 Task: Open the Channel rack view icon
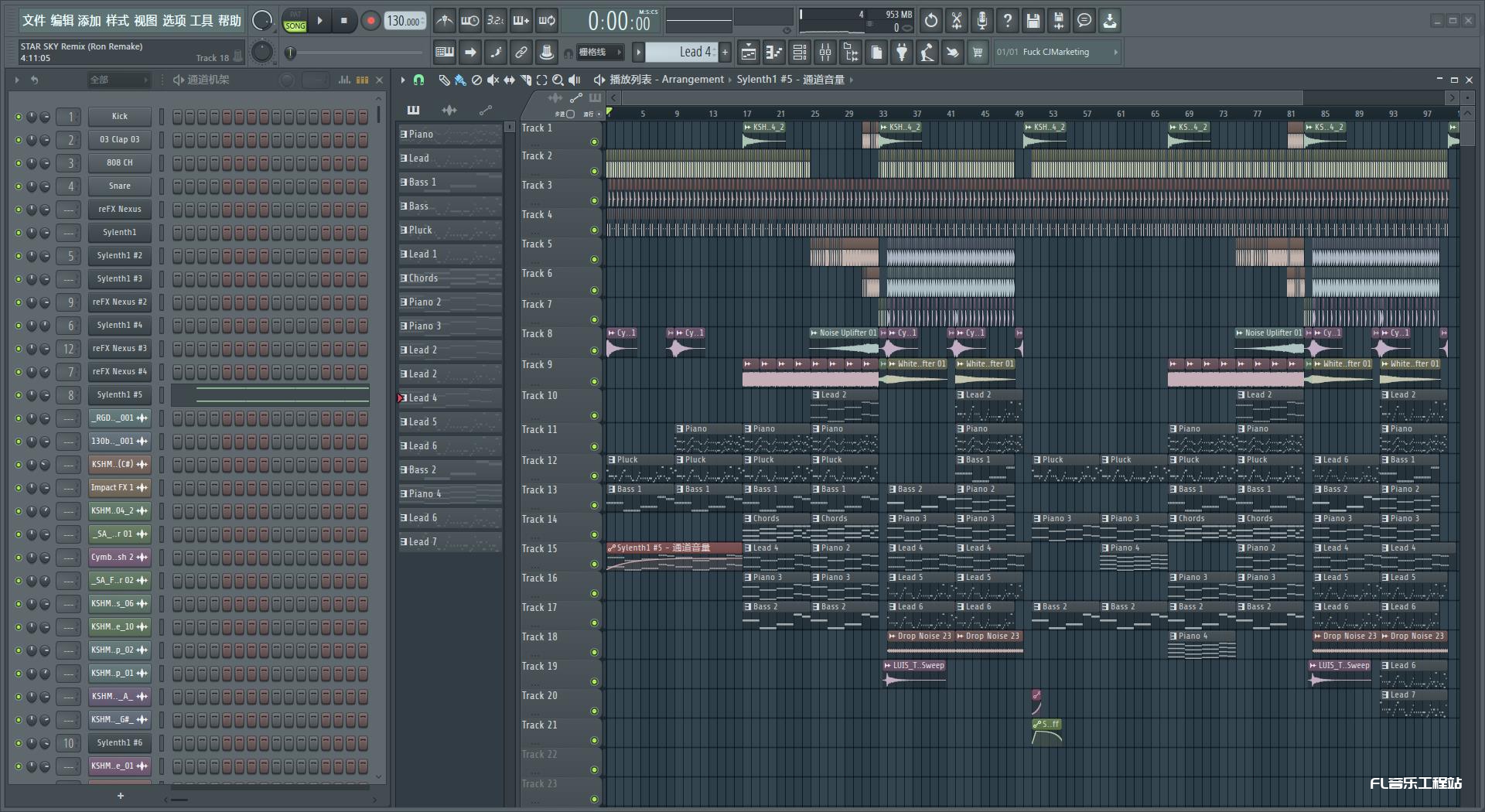point(800,53)
